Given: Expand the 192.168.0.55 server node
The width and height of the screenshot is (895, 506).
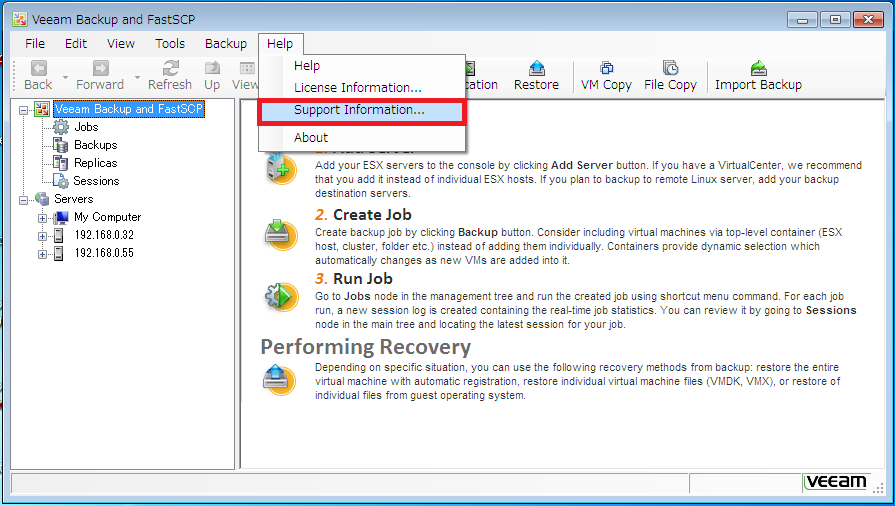Looking at the screenshot, I should [x=42, y=254].
